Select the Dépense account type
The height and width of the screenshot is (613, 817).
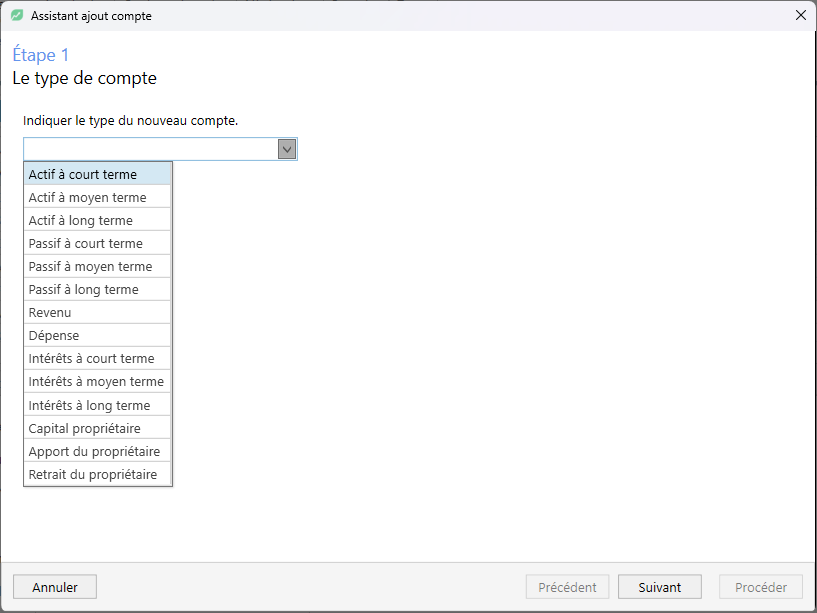coord(97,335)
